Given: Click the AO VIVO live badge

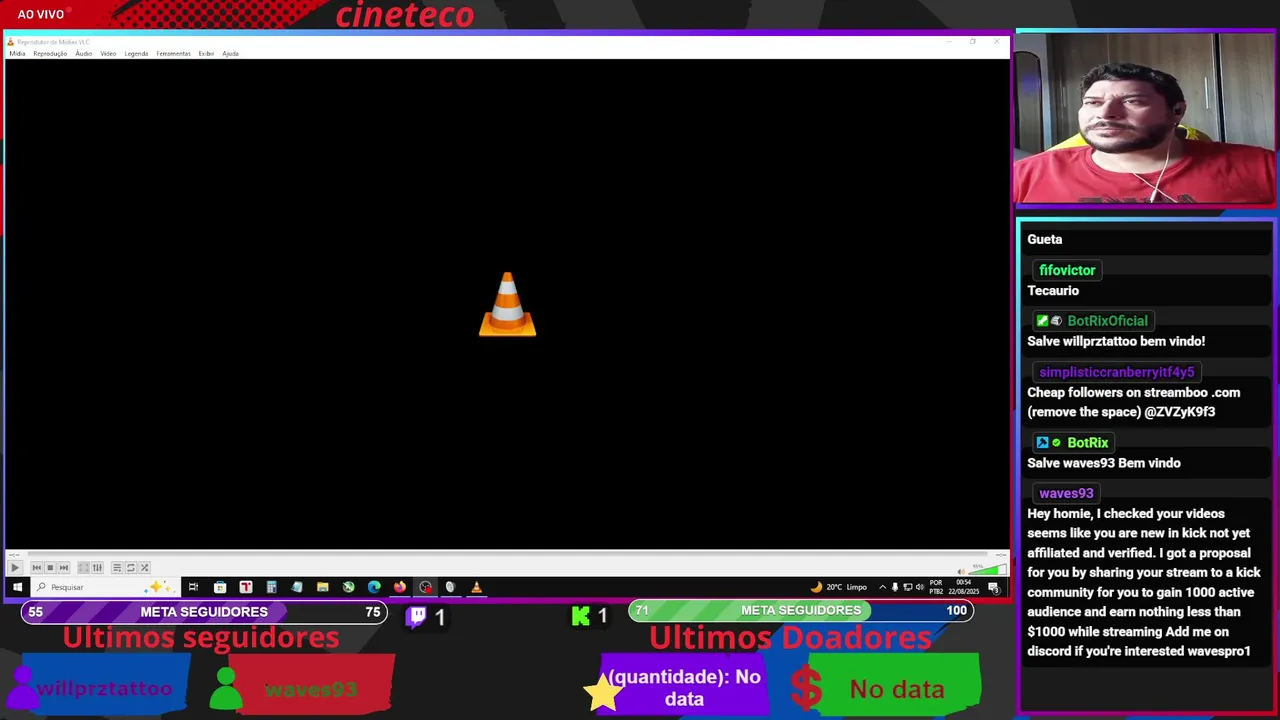Looking at the screenshot, I should [x=41, y=14].
